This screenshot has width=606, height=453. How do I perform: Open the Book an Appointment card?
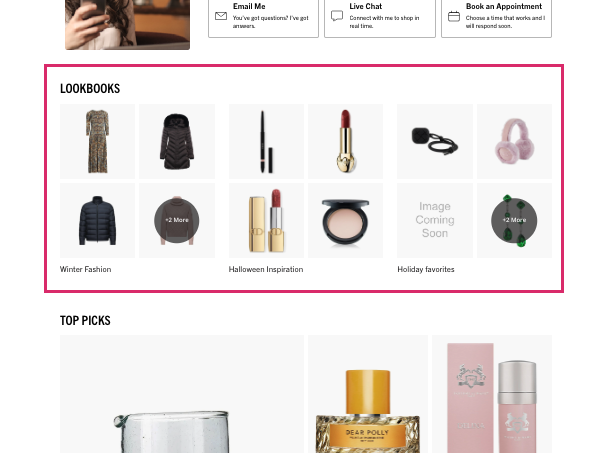pyautogui.click(x=497, y=17)
